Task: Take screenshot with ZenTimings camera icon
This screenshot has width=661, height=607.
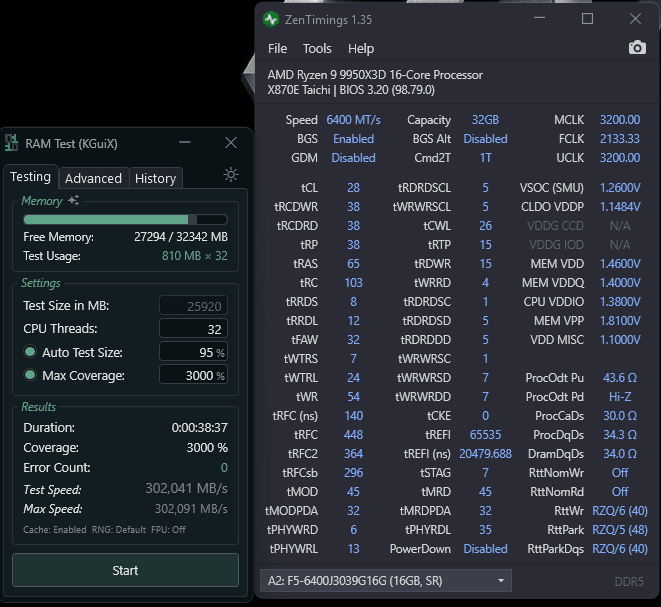Action: coord(637,48)
